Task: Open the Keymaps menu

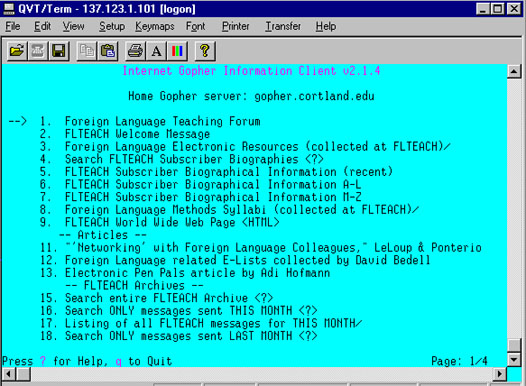Action: [x=155, y=26]
